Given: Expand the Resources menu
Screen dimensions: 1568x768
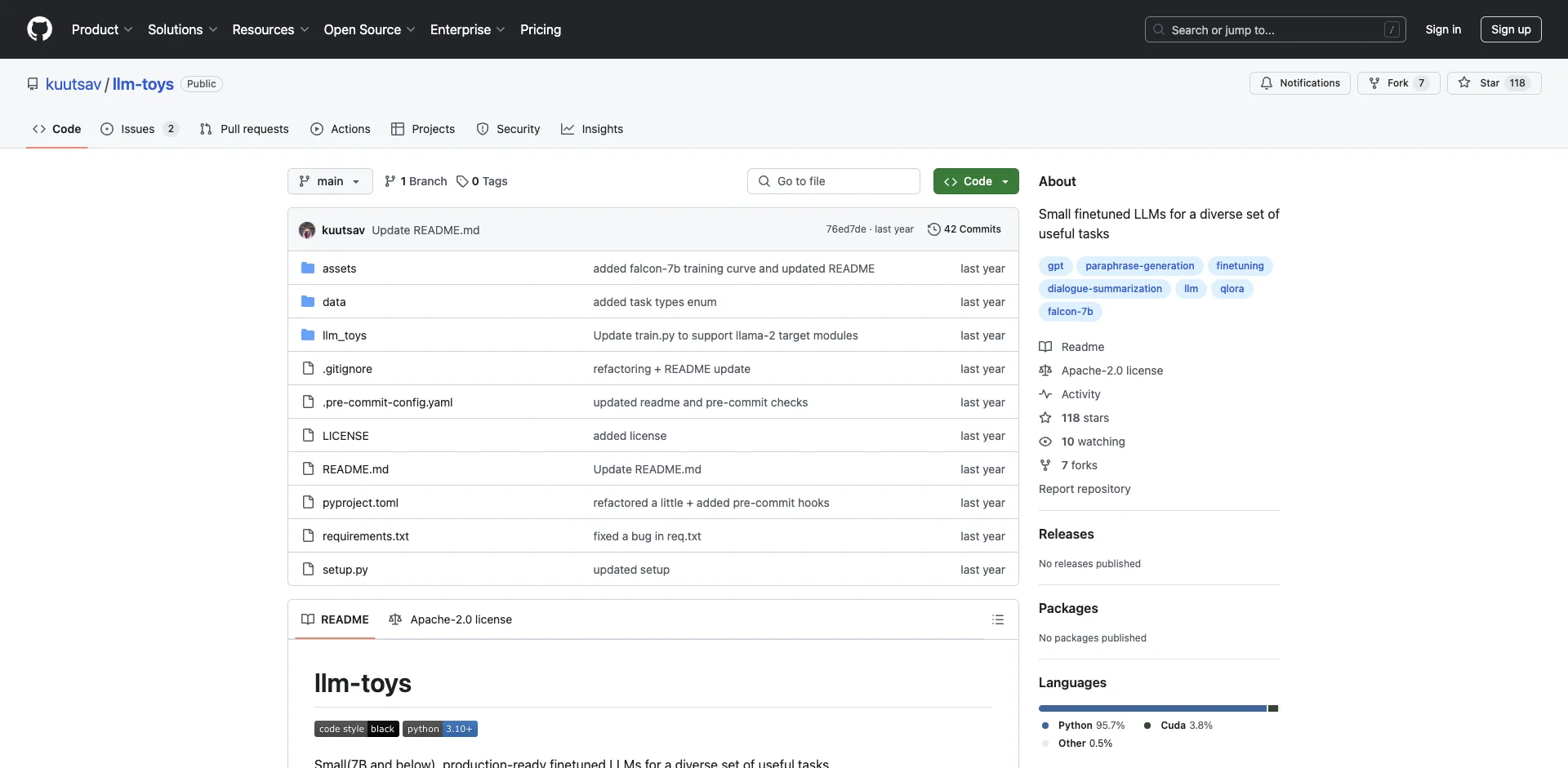Looking at the screenshot, I should point(270,29).
